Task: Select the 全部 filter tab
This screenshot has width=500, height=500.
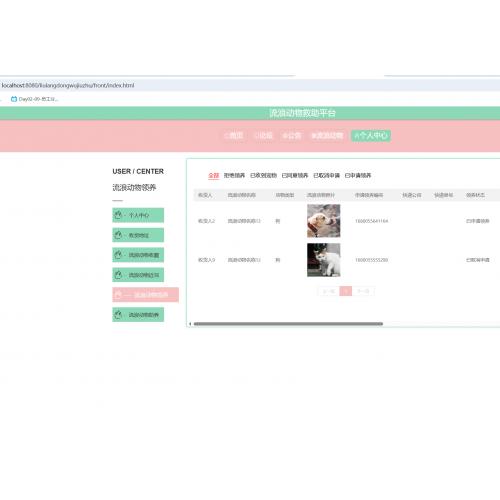Action: [213, 175]
